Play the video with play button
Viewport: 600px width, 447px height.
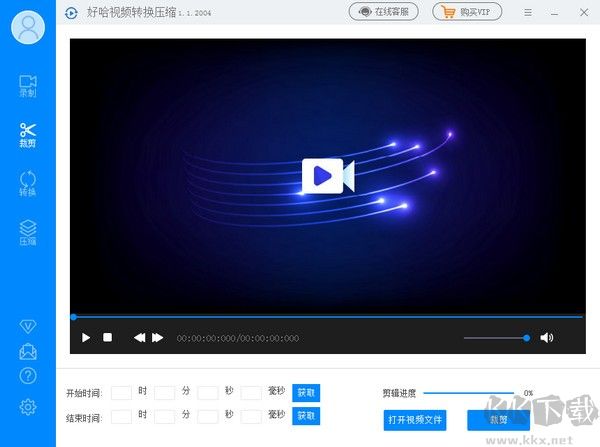(86, 338)
